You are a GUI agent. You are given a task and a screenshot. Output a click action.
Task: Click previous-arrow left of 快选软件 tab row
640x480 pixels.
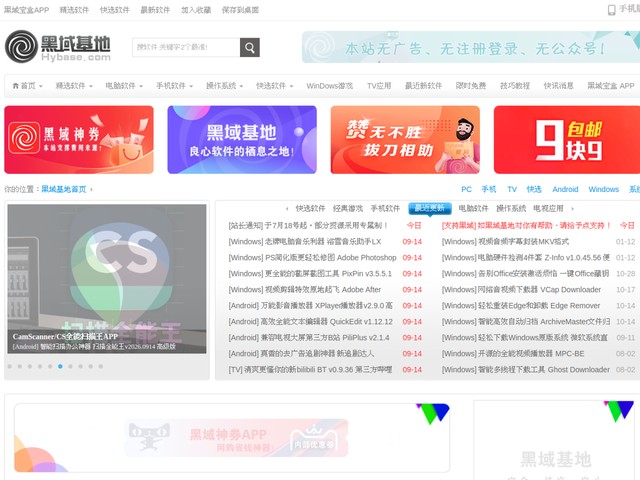point(287,209)
